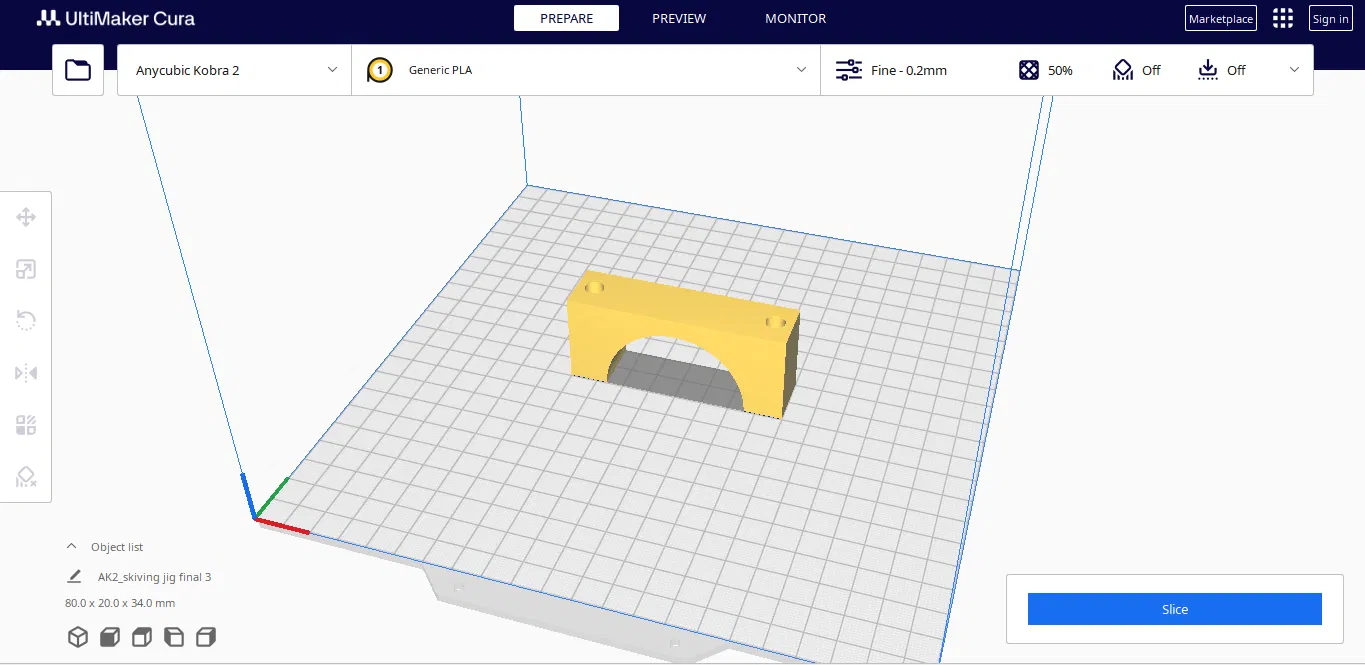Switch to PREVIEW stage
The height and width of the screenshot is (665, 1365).
(x=679, y=18)
